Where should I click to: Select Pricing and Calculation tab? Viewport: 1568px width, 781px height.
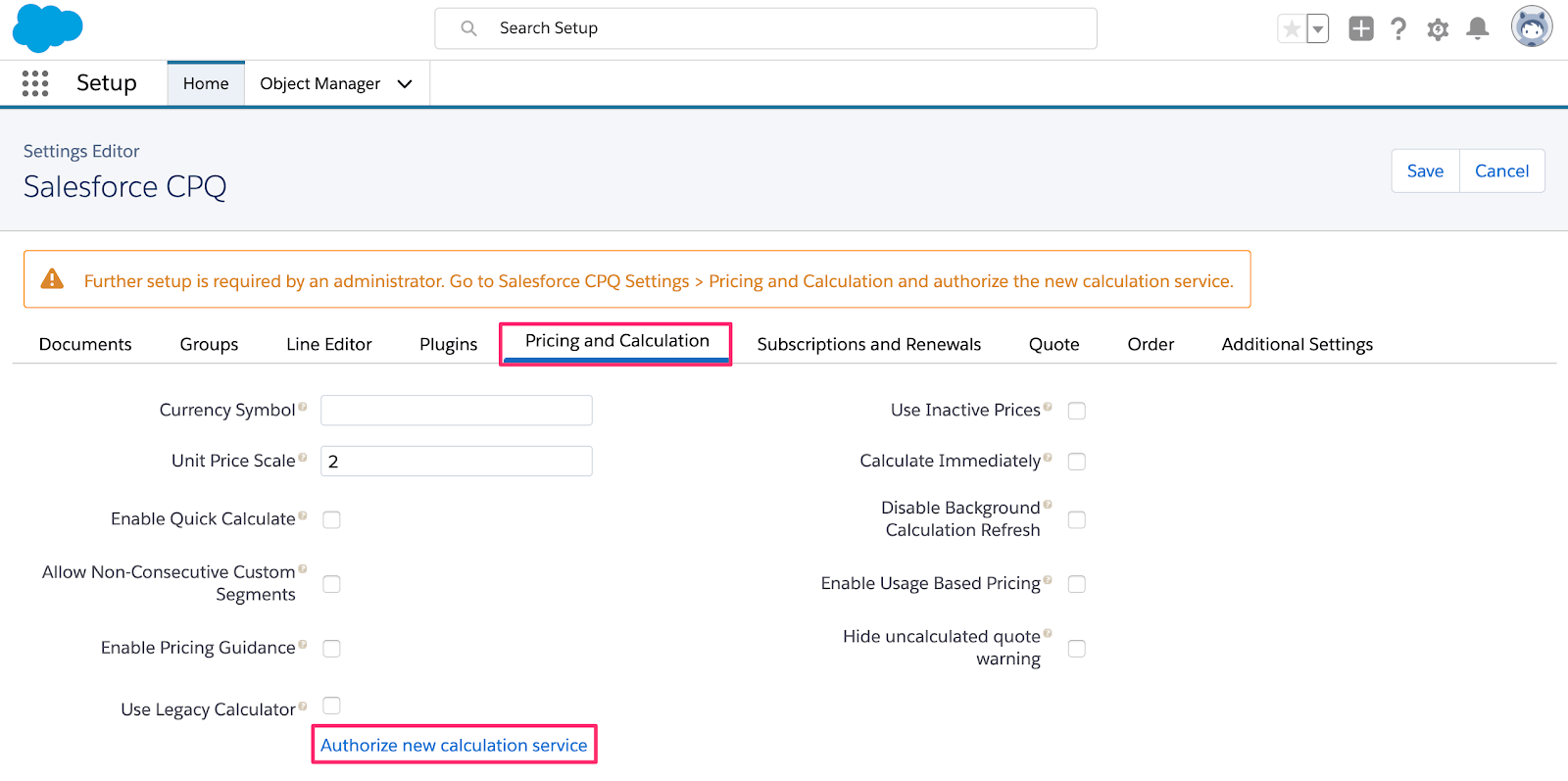click(x=616, y=342)
